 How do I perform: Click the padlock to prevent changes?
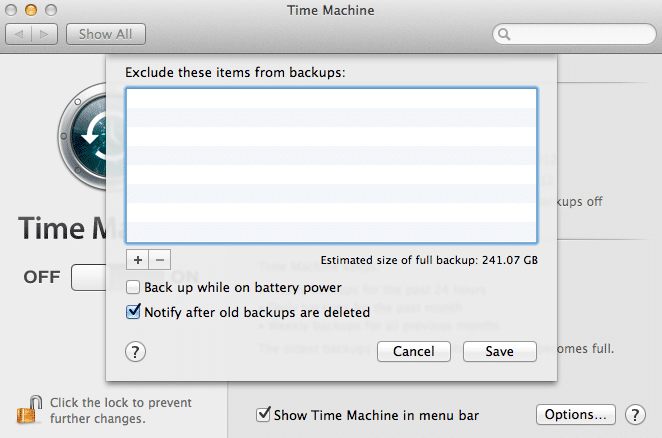coord(26,409)
